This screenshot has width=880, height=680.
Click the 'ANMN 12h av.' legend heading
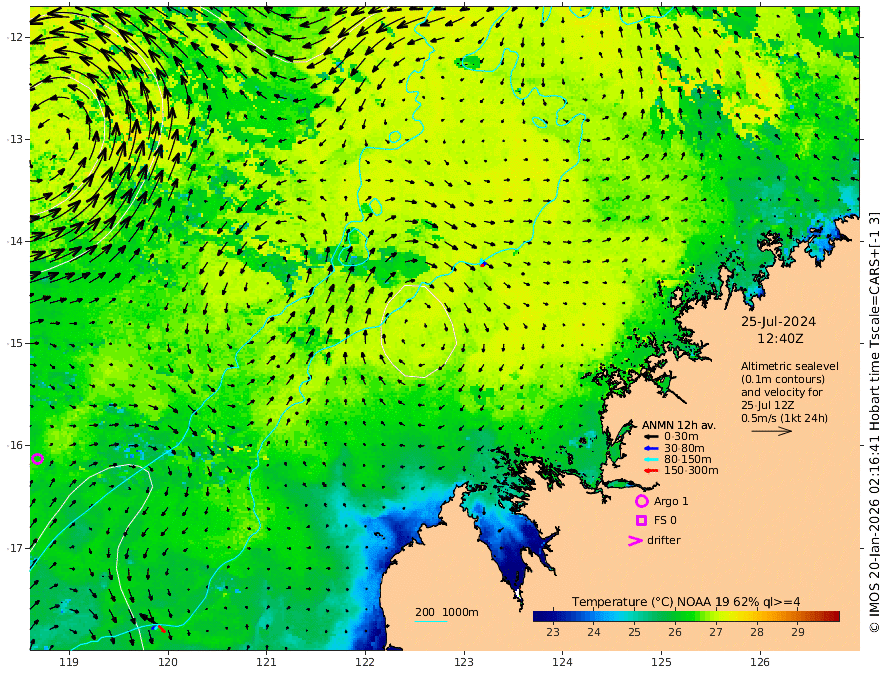[x=679, y=425]
